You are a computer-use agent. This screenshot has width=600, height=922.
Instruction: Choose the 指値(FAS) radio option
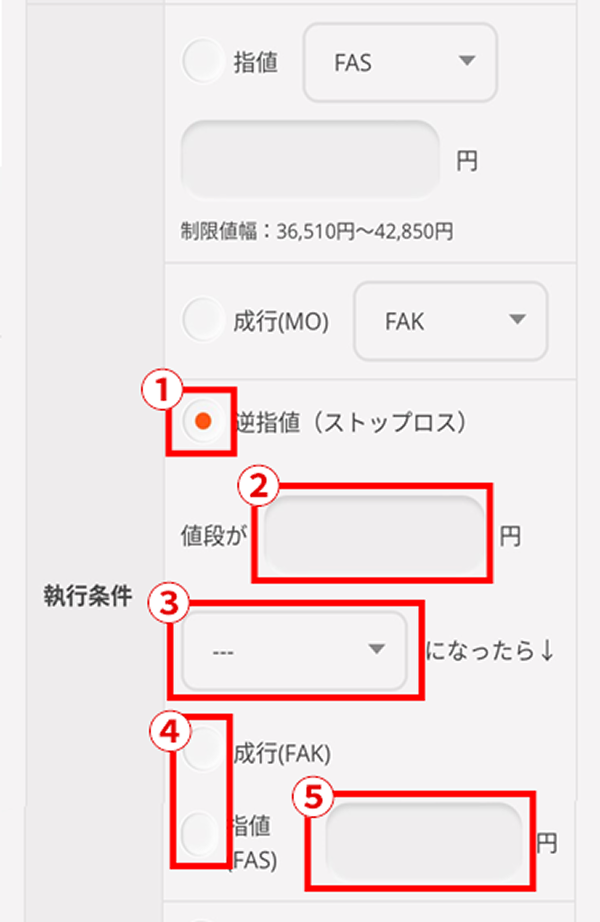point(204,829)
